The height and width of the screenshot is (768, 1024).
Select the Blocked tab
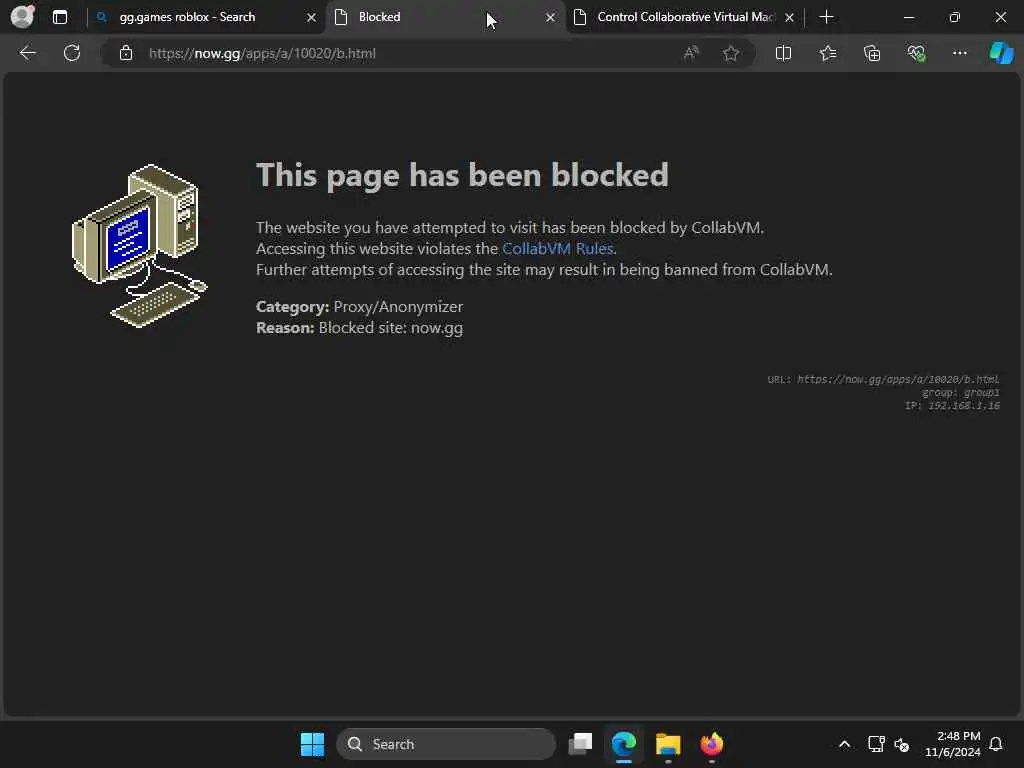(444, 17)
